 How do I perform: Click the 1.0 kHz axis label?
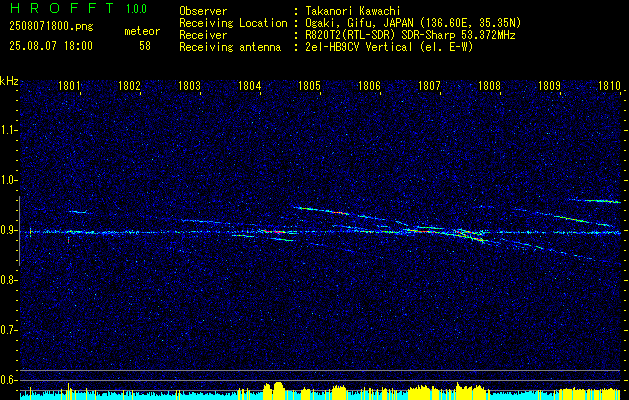pos(8,180)
